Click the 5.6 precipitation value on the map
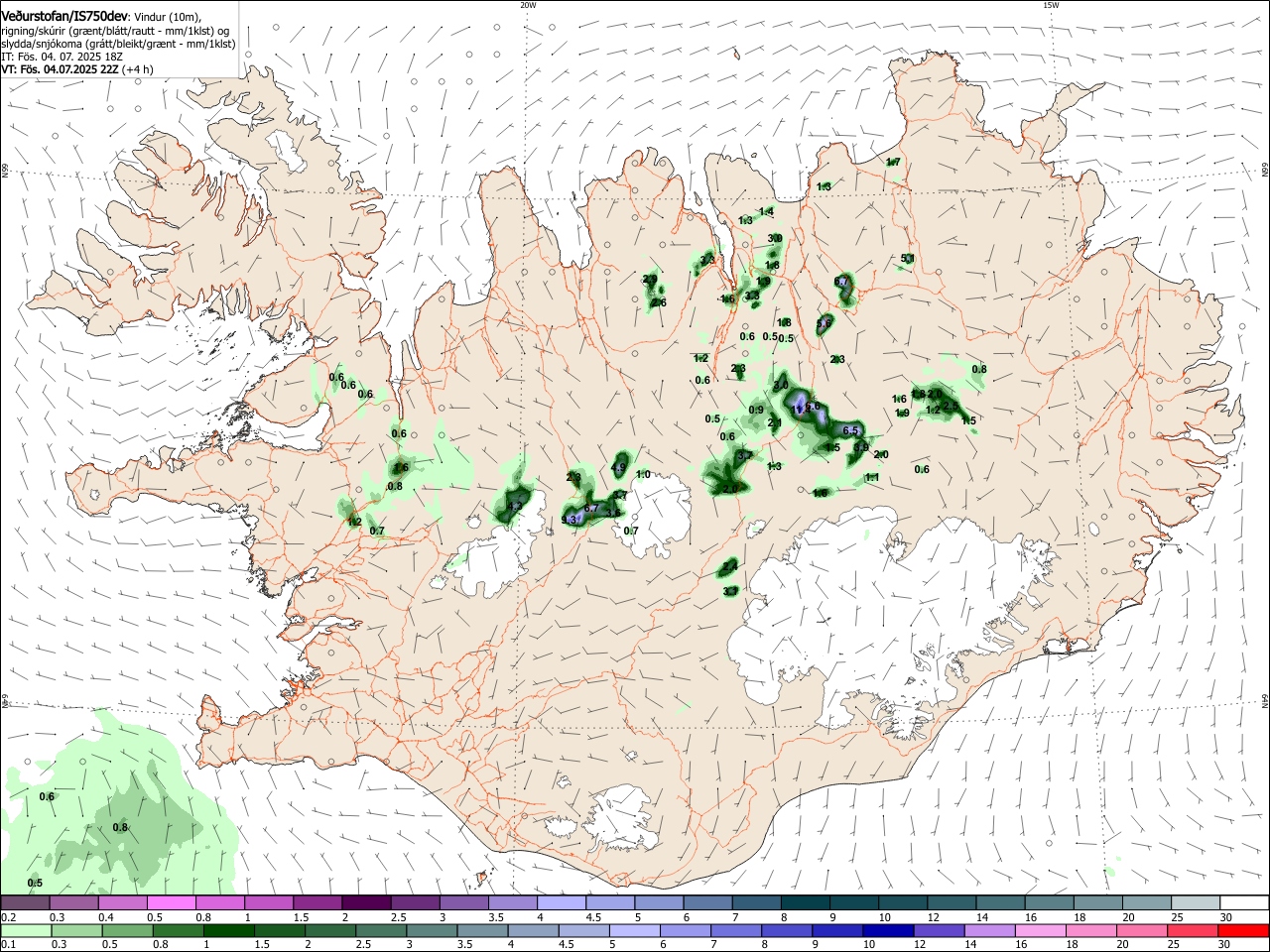This screenshot has height=952, width=1270. 824,323
